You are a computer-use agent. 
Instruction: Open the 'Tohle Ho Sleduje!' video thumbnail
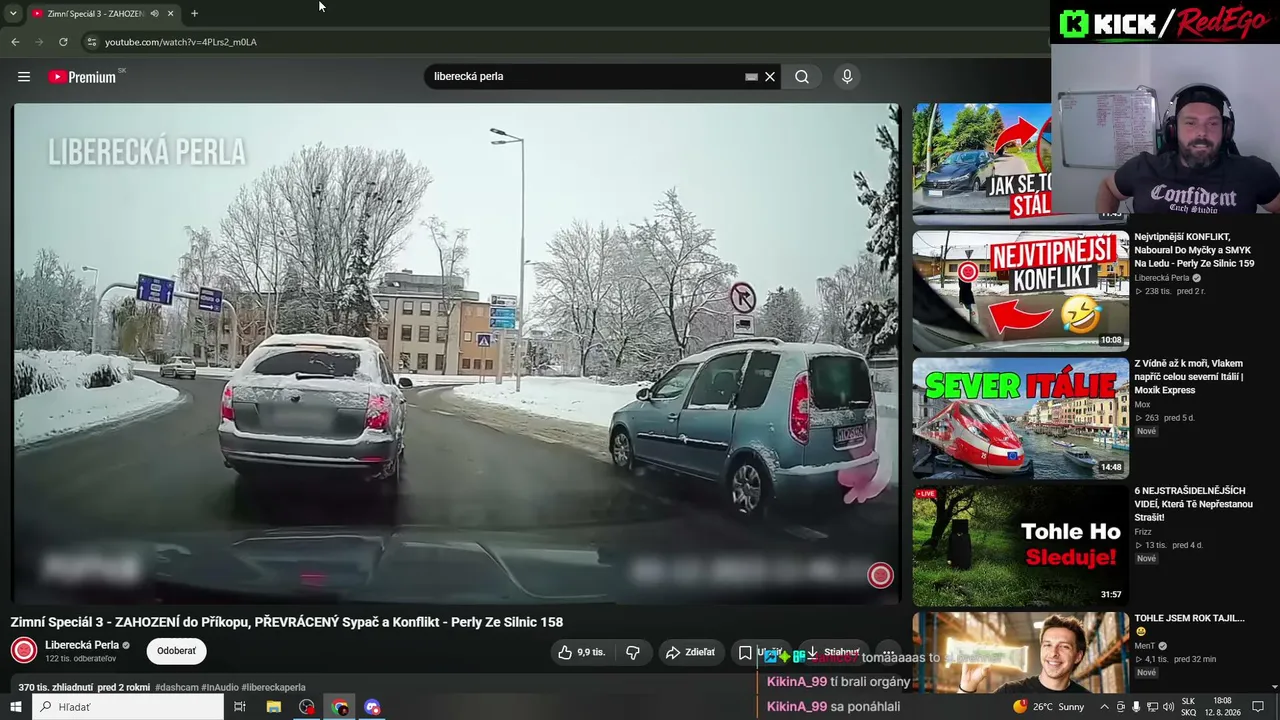point(1020,546)
